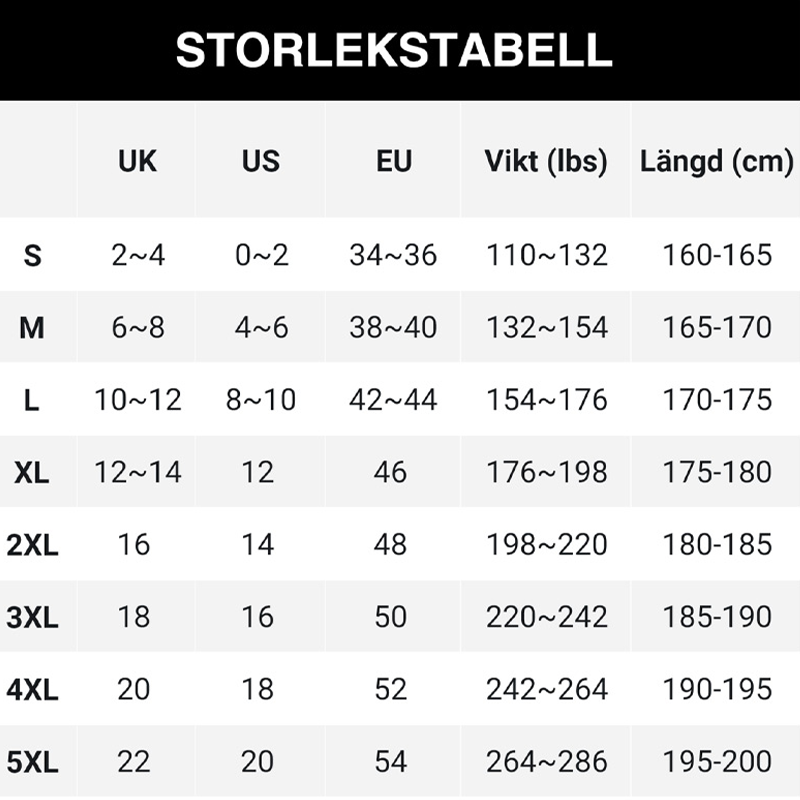800x800 pixels.
Task: Click the L size row label
Action: (x=32, y=401)
